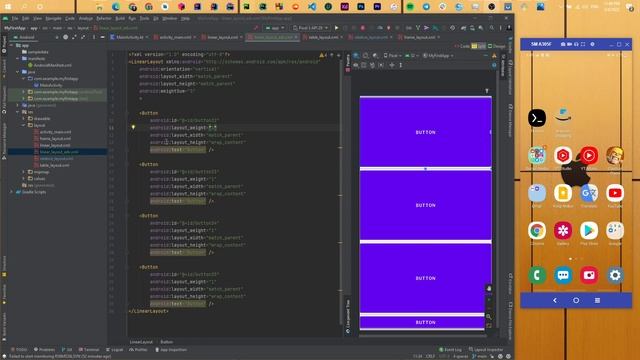Click the zoom in magnifier on design preview

[489, 317]
